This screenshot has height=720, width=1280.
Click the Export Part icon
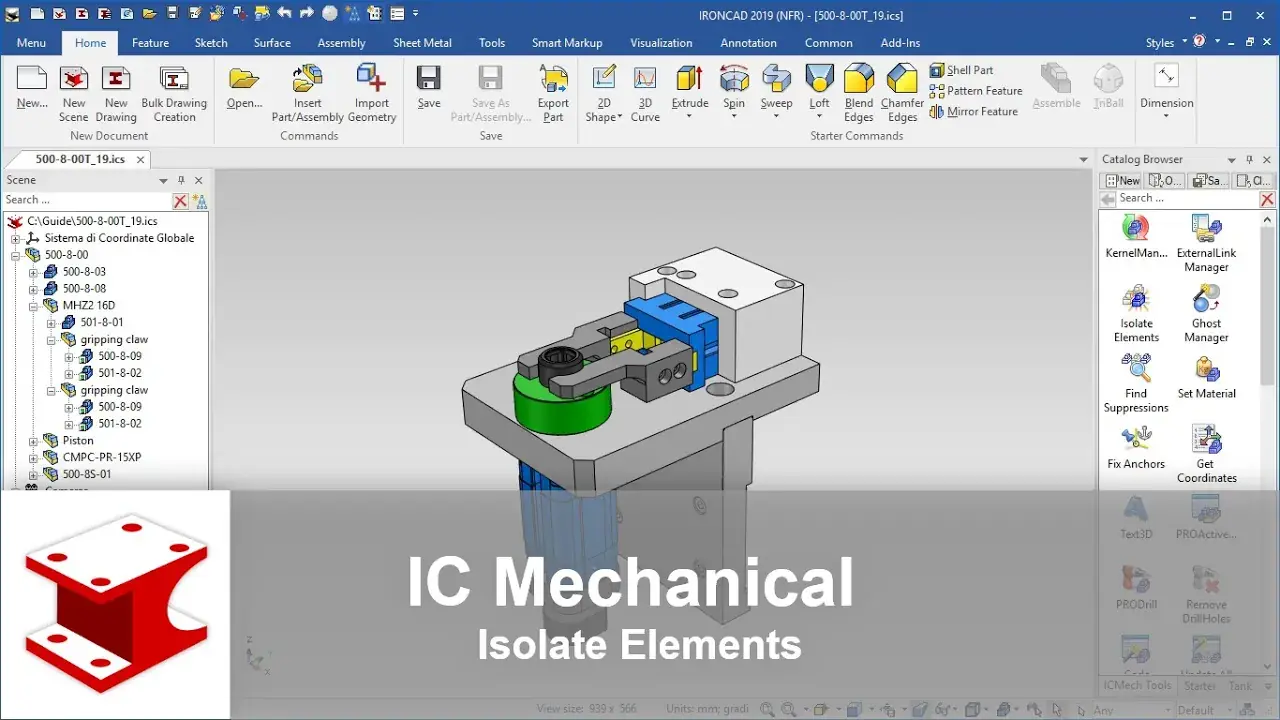pyautogui.click(x=553, y=79)
